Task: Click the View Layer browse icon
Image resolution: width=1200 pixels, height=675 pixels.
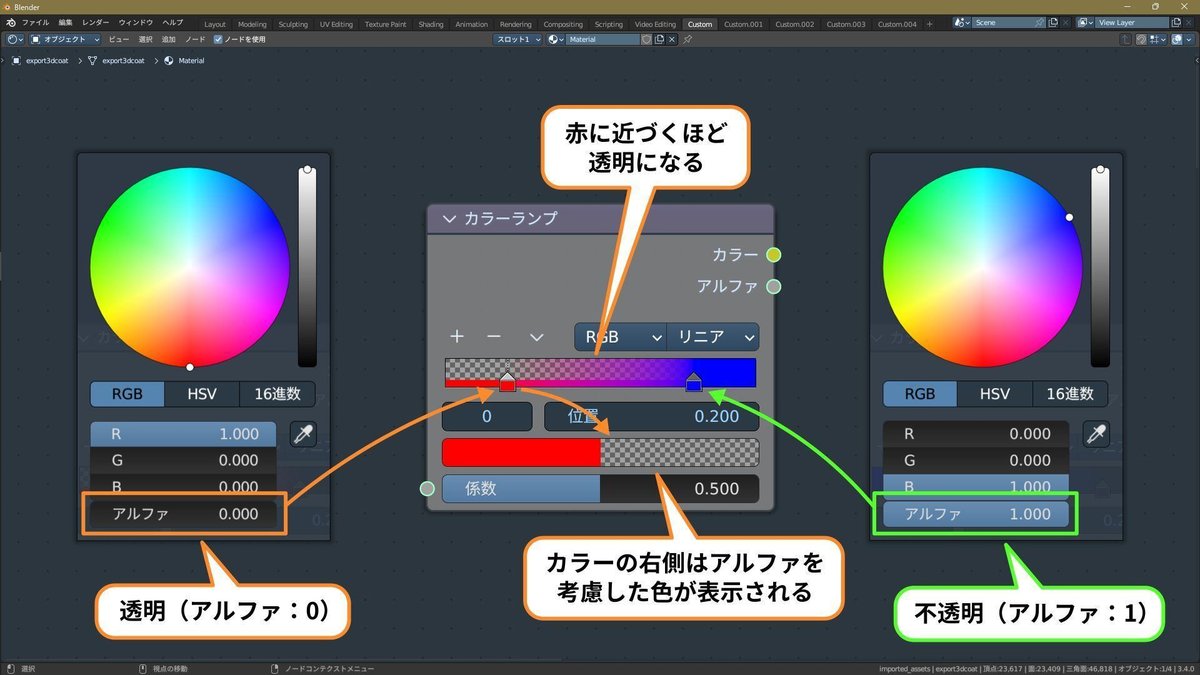Action: coord(1087,22)
